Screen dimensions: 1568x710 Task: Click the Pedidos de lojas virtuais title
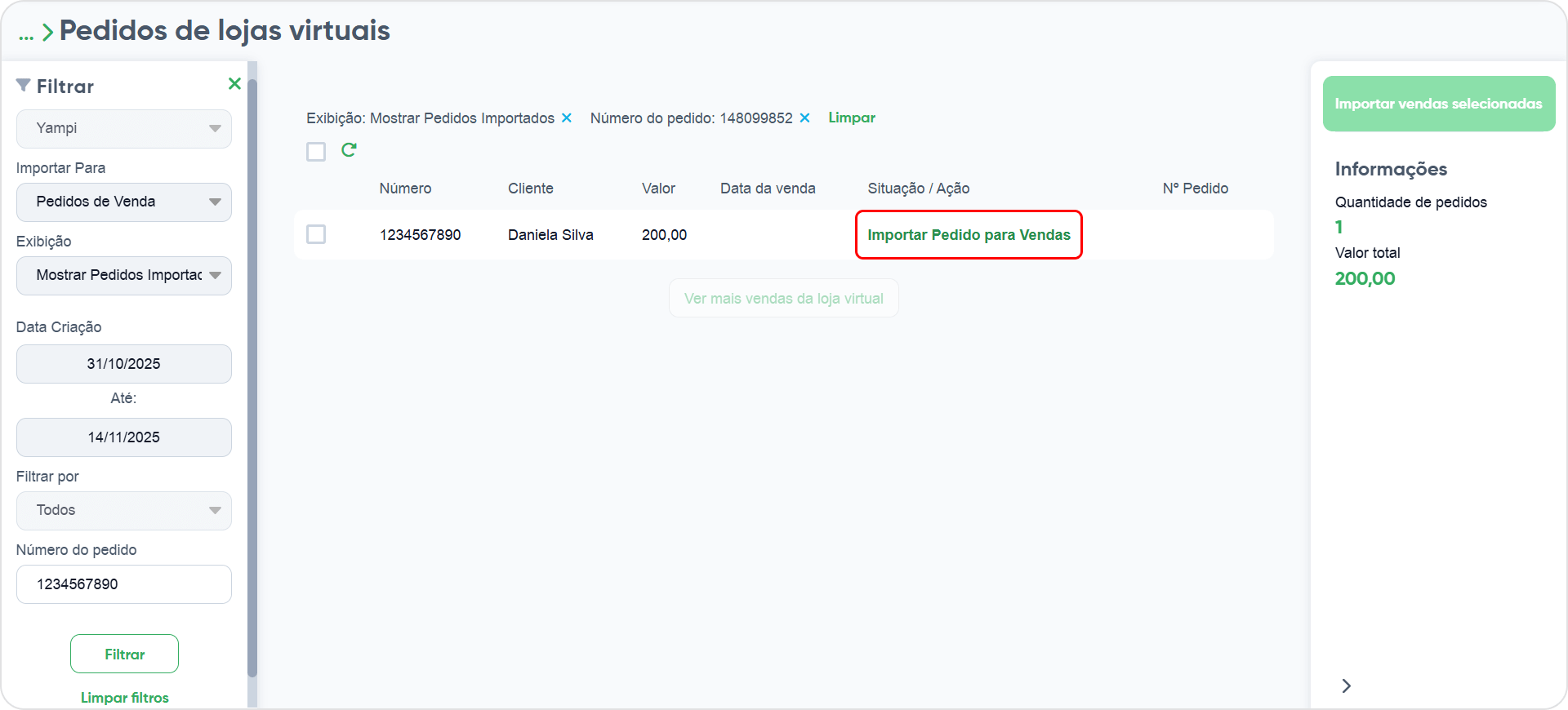[225, 30]
